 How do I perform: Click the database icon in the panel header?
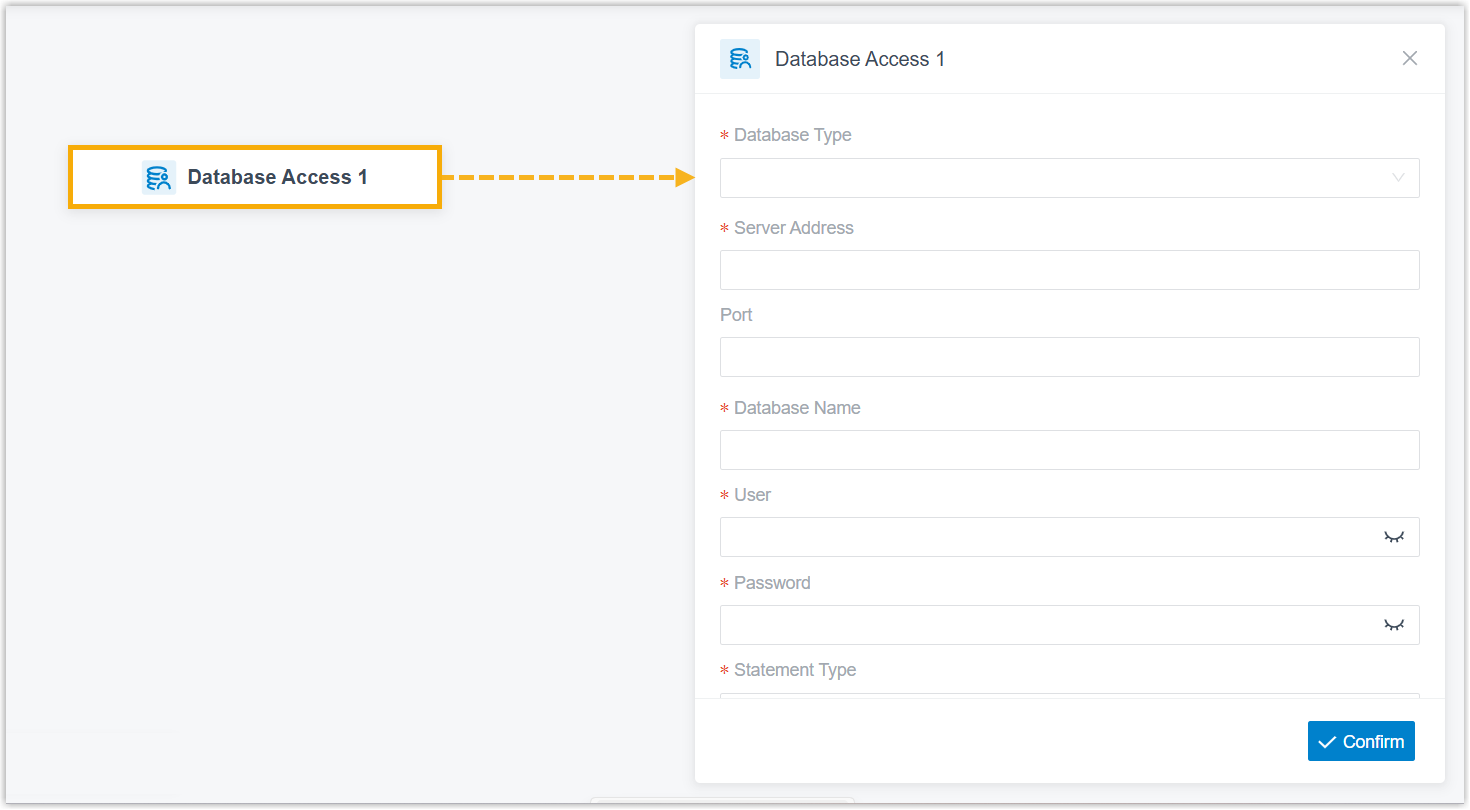point(740,59)
